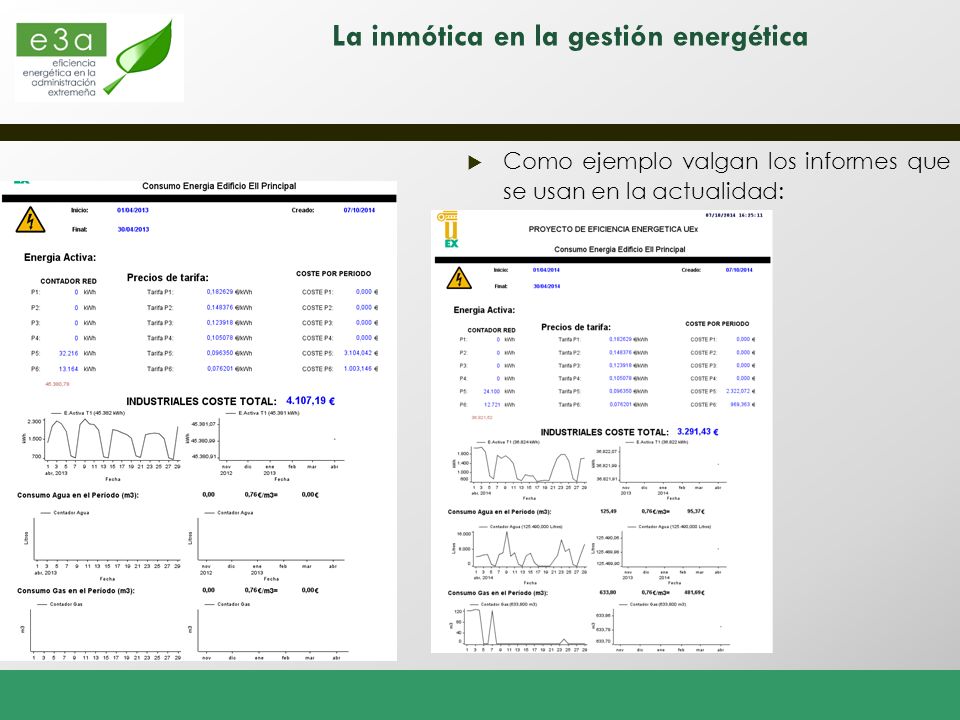Click the electric hazard icon in the 2013 report
Viewport: 960px width, 720px height.
click(x=30, y=220)
